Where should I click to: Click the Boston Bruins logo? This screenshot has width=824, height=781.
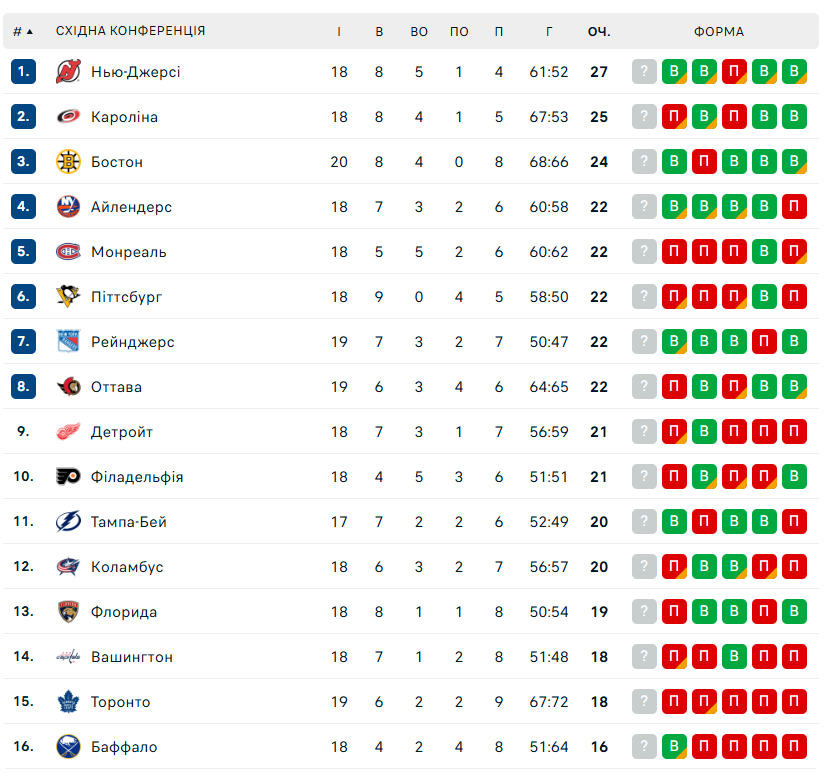68,162
